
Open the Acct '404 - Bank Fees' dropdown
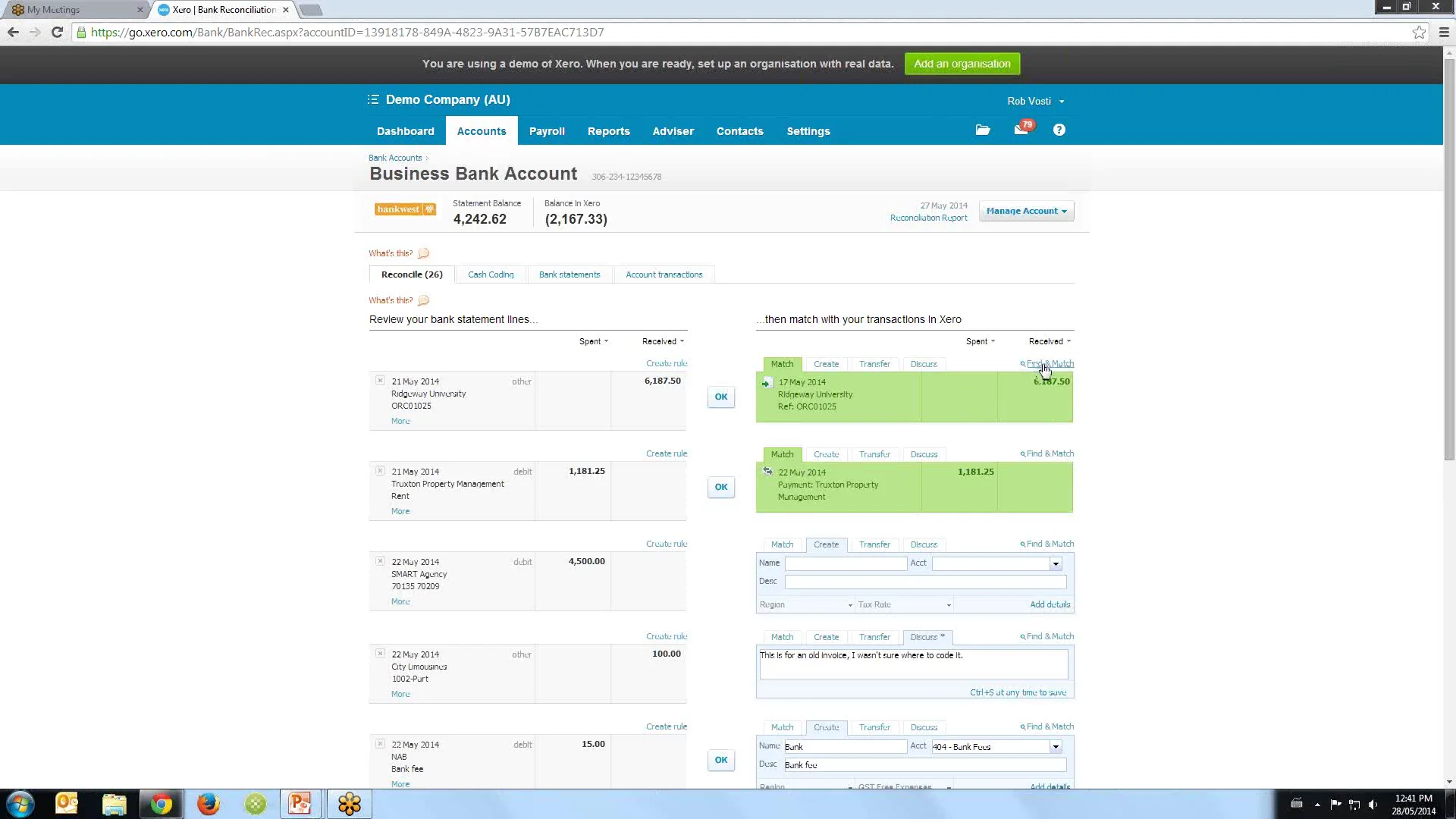(x=1056, y=747)
